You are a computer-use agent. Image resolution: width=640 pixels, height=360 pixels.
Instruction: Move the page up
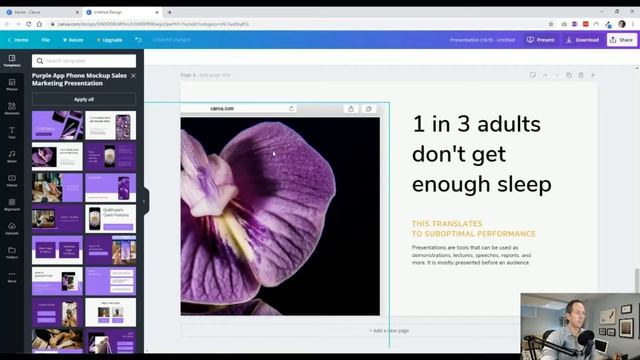[544, 75]
